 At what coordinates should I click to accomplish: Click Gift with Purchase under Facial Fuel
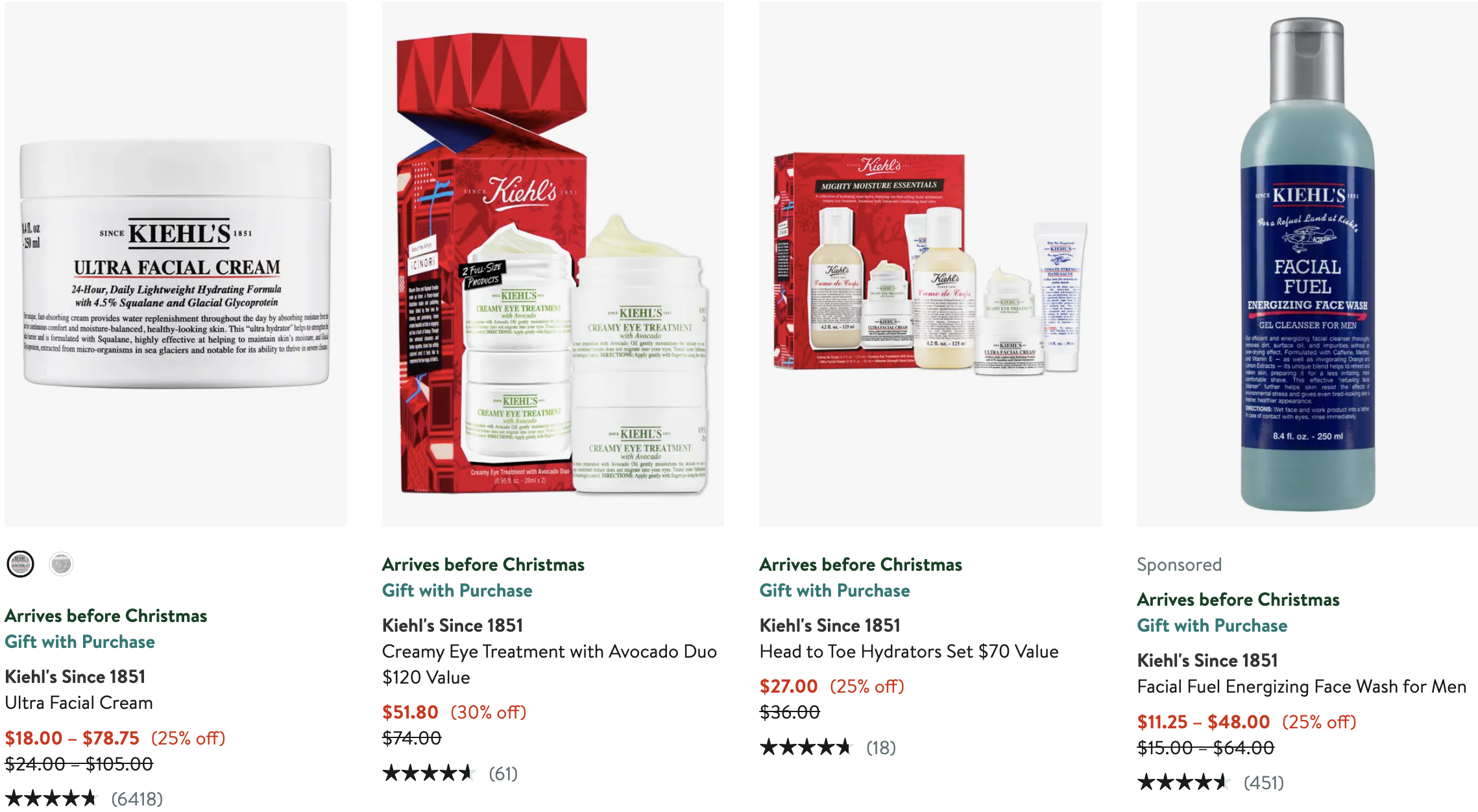[x=1213, y=625]
